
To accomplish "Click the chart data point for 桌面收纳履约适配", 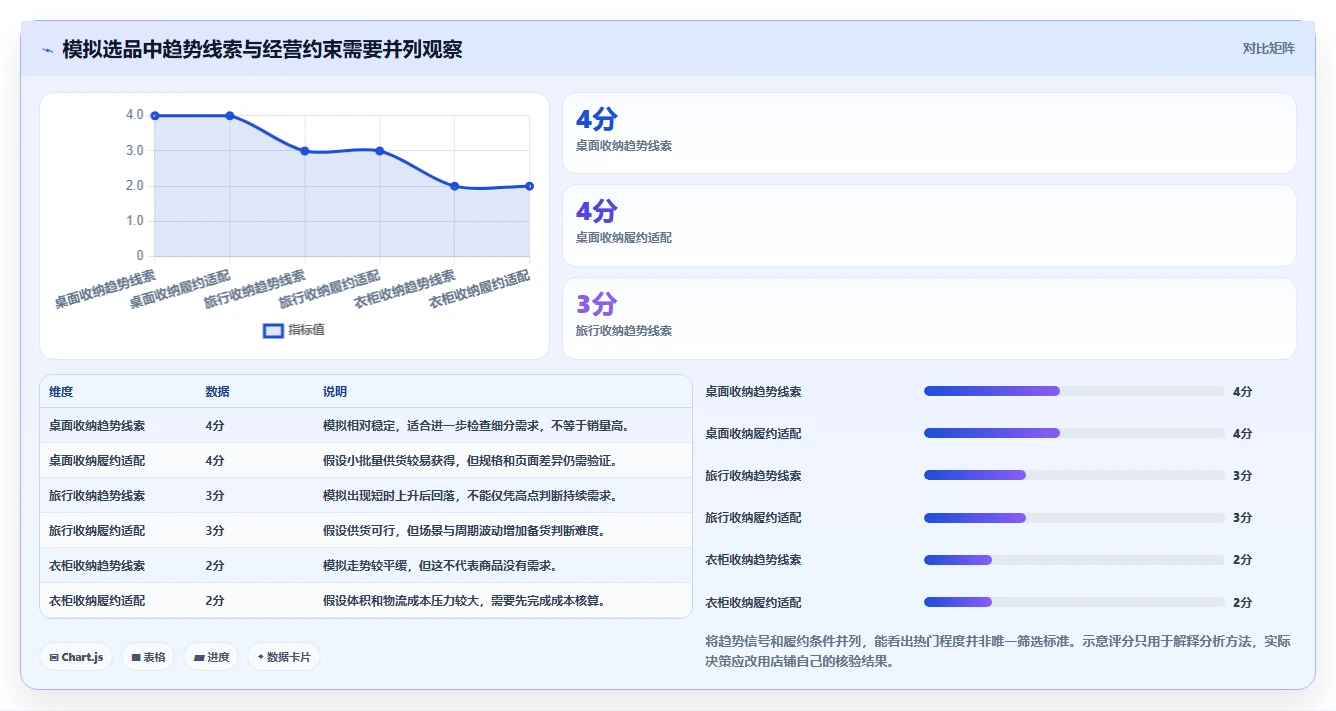I will (230, 116).
